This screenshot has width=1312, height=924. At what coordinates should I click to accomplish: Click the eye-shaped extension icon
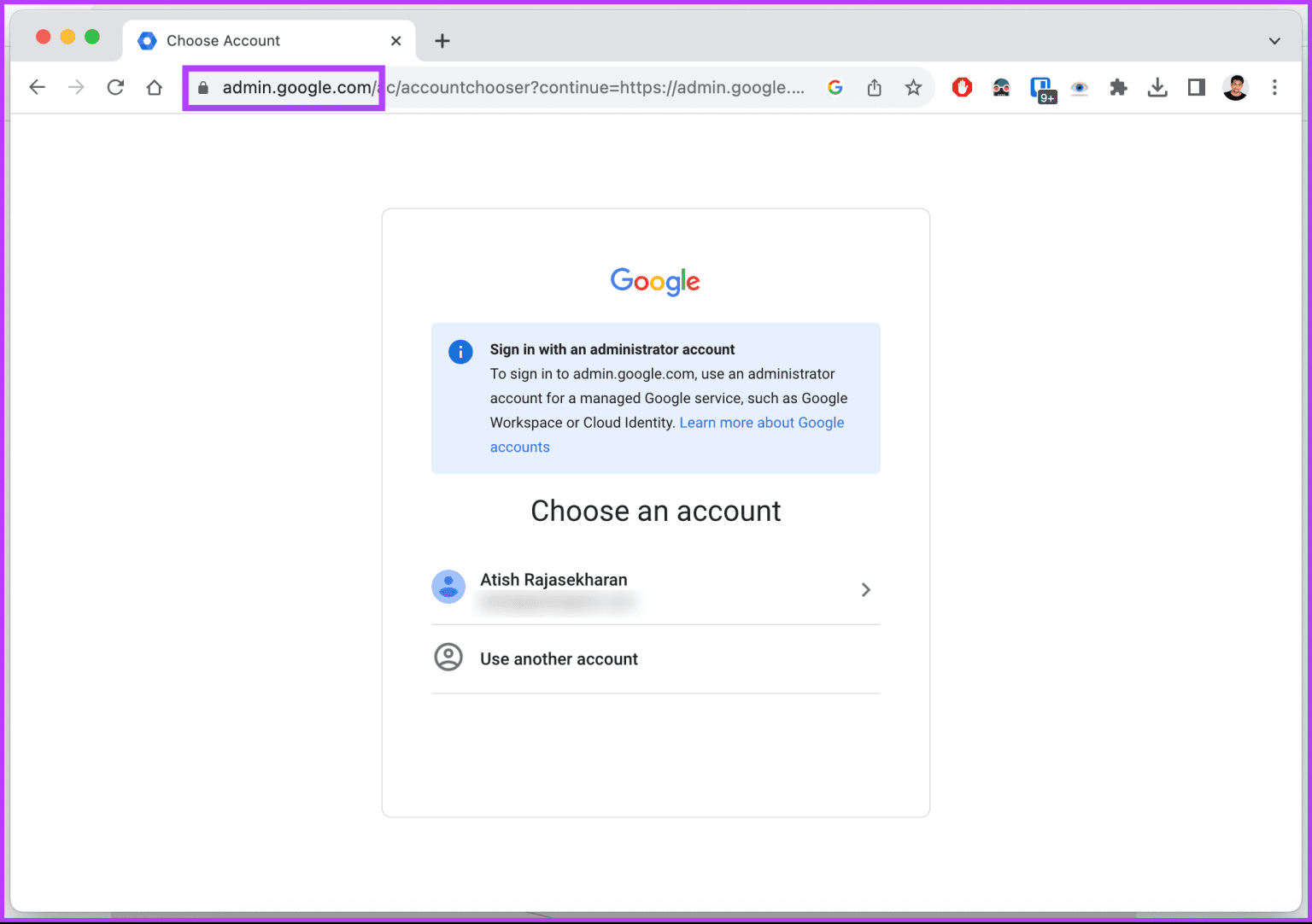1079,87
